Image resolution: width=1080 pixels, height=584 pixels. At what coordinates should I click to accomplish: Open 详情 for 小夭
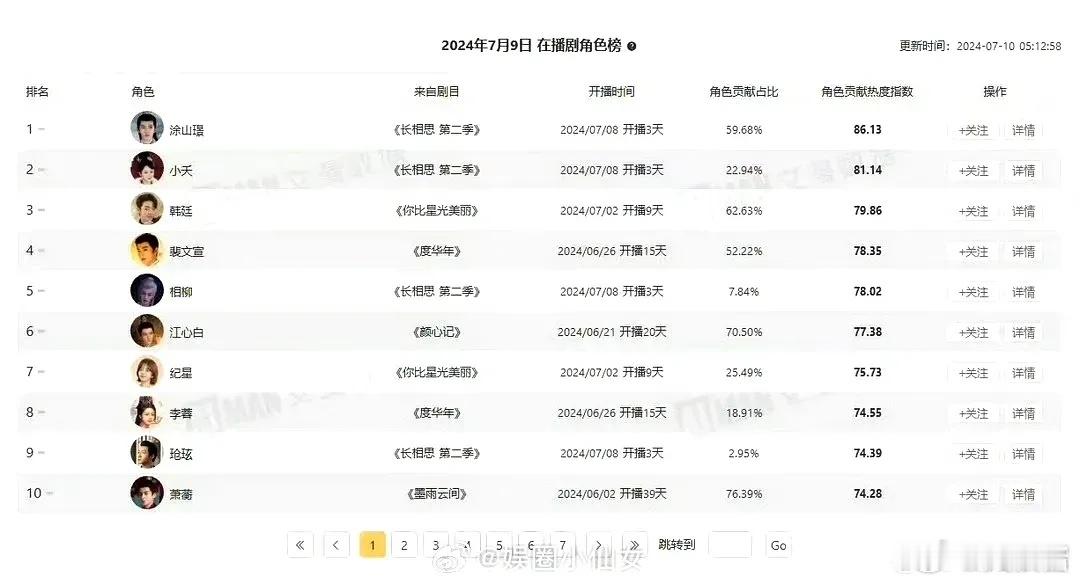point(1024,170)
